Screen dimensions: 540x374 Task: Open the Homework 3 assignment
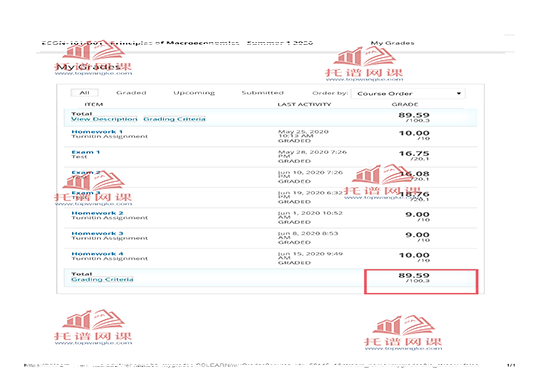click(97, 233)
